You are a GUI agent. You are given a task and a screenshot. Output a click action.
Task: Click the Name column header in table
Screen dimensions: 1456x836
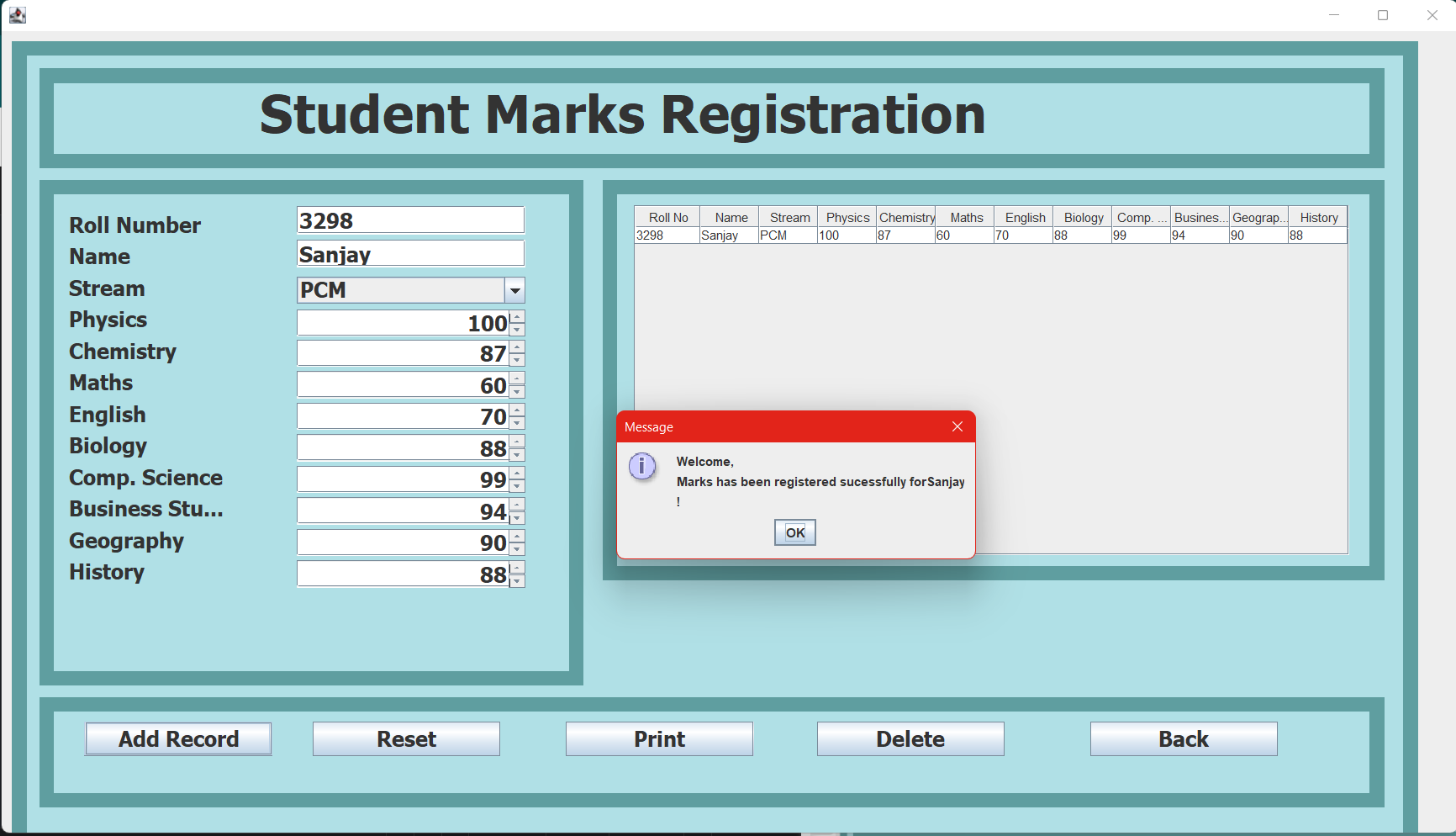pos(731,217)
